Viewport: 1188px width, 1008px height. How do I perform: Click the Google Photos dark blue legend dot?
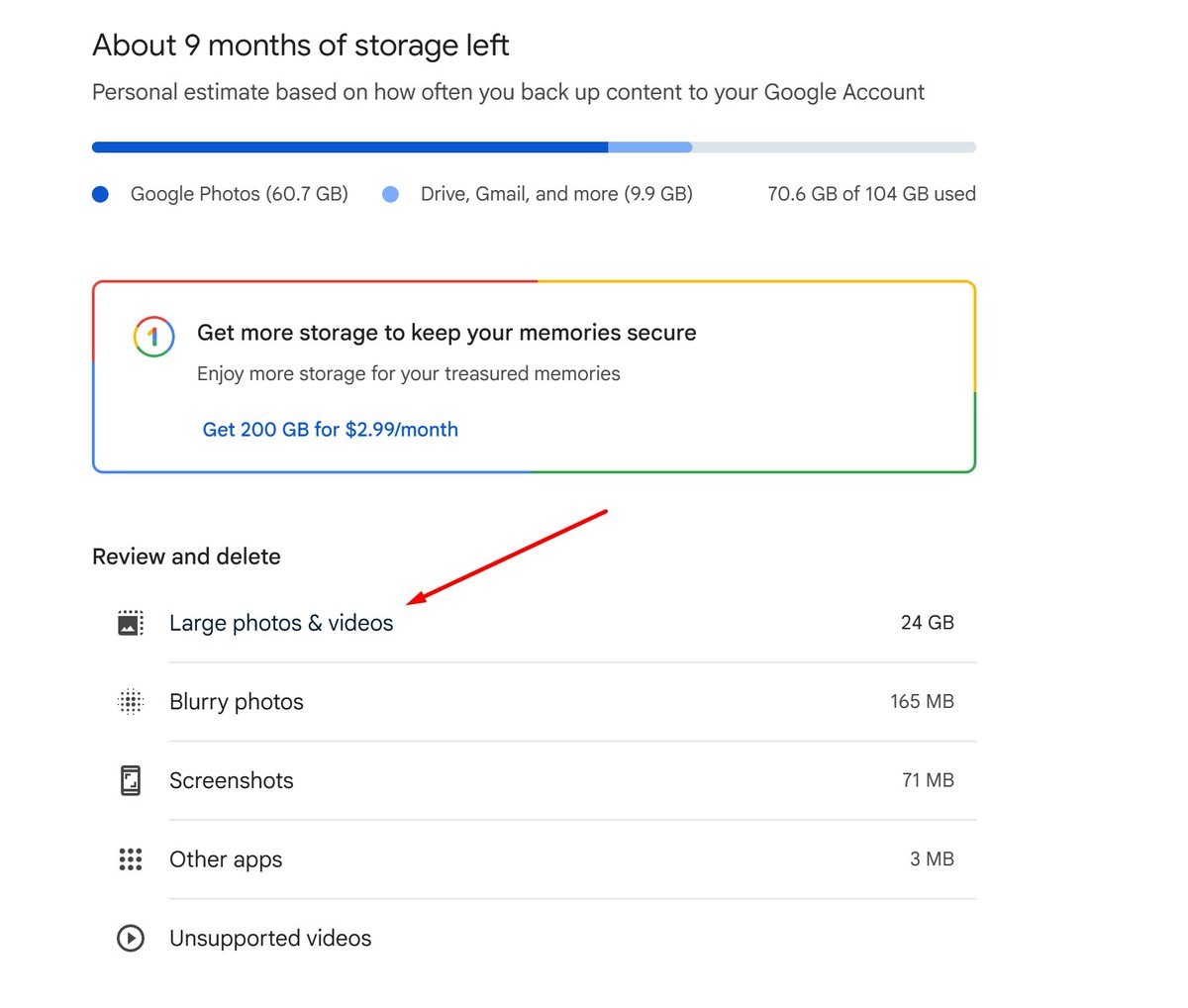tap(100, 194)
